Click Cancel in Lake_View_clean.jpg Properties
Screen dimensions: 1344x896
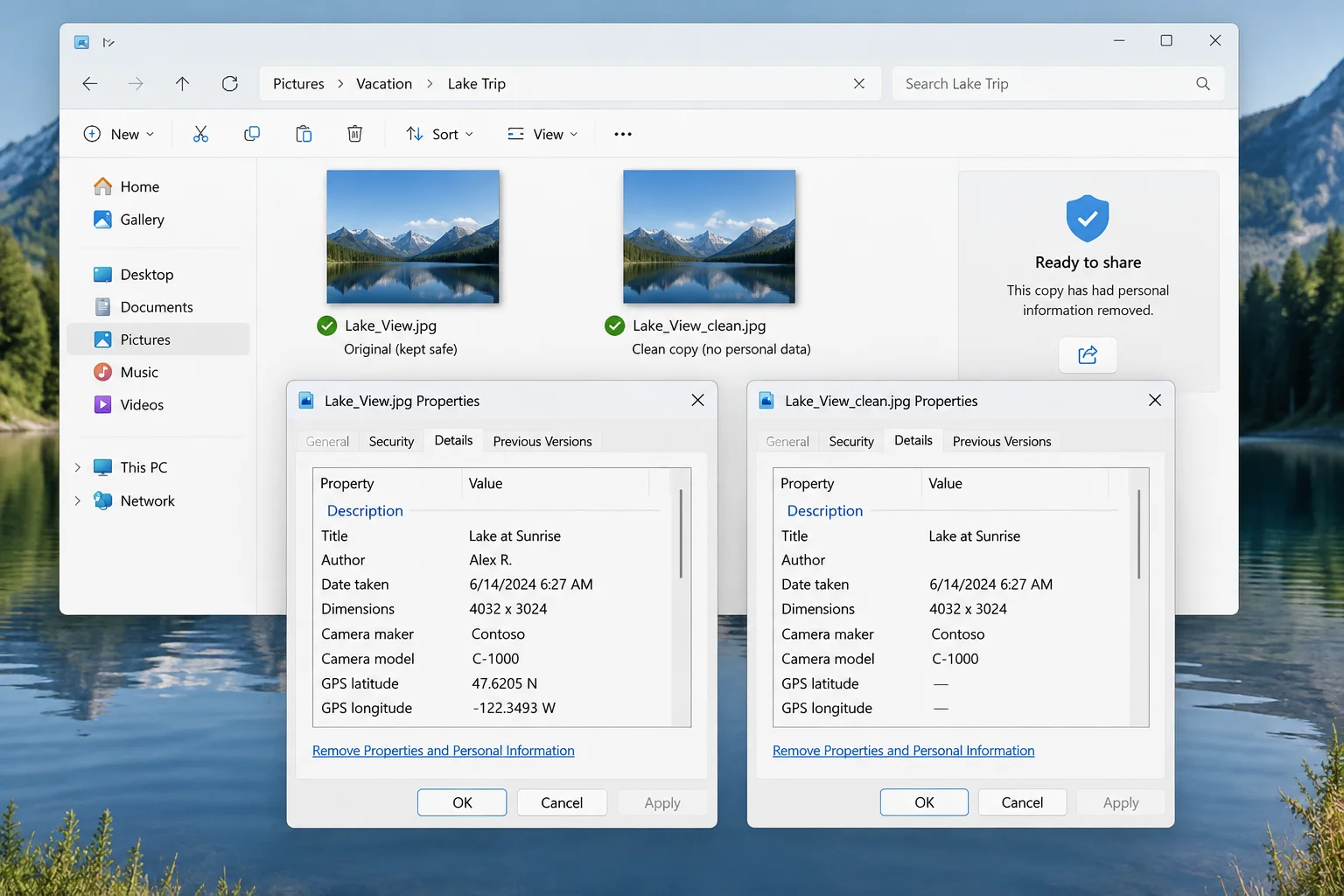point(1022,802)
